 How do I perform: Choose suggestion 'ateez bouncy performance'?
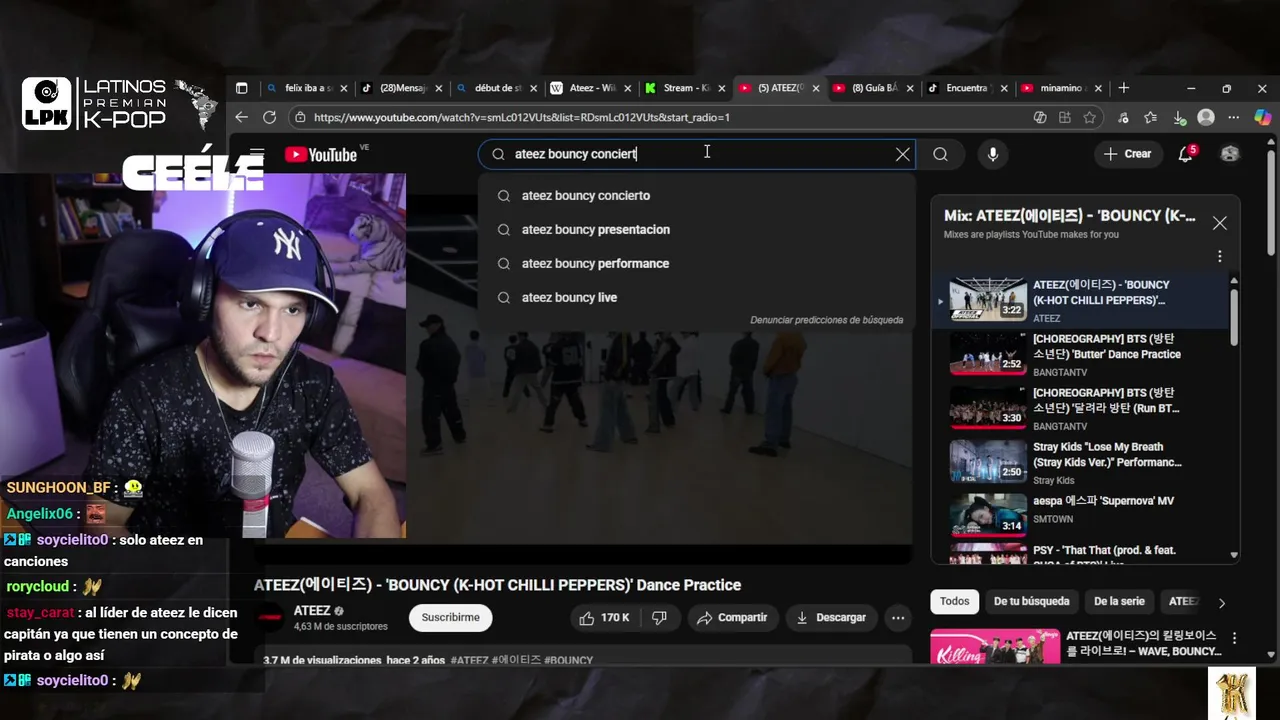[696, 264]
